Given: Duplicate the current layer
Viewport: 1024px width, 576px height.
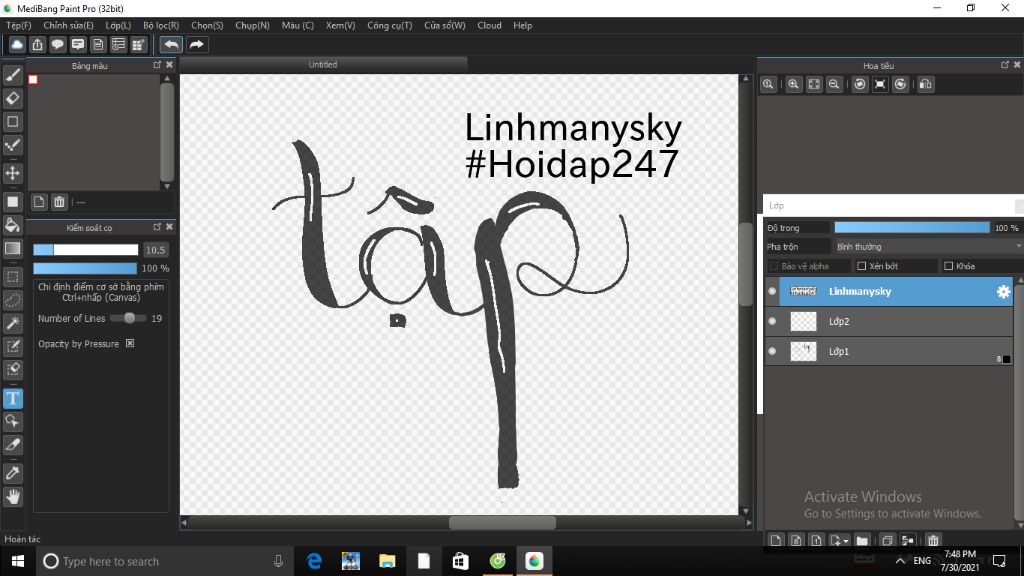Looking at the screenshot, I should [x=887, y=540].
